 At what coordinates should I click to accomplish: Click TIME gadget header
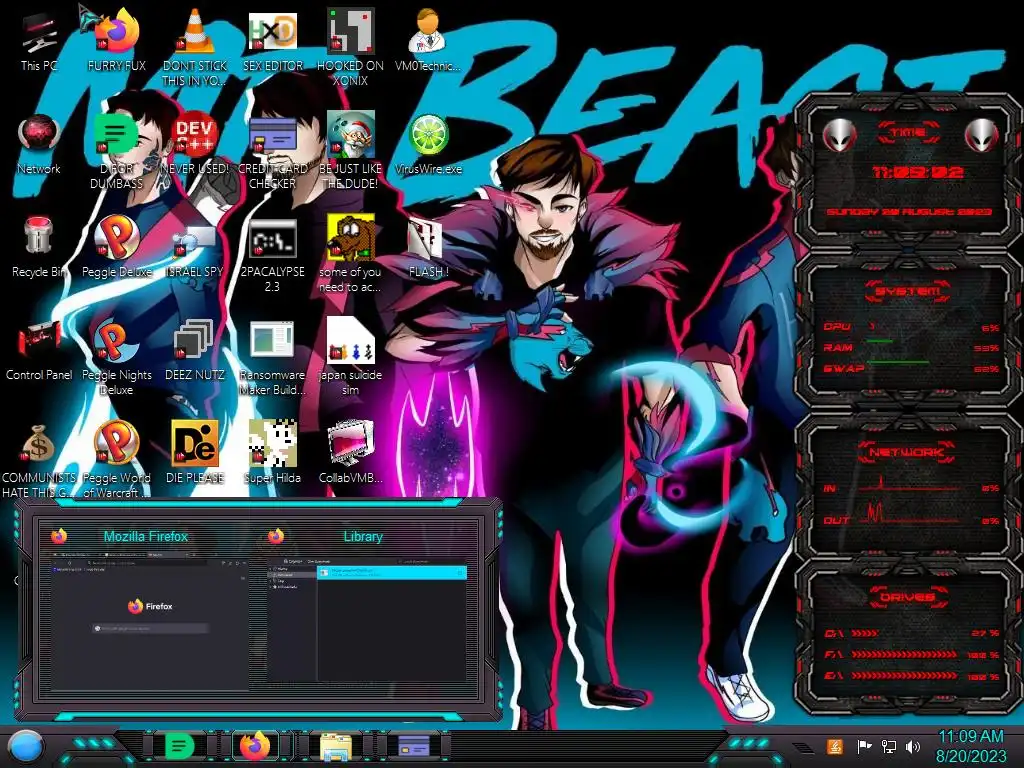click(908, 133)
